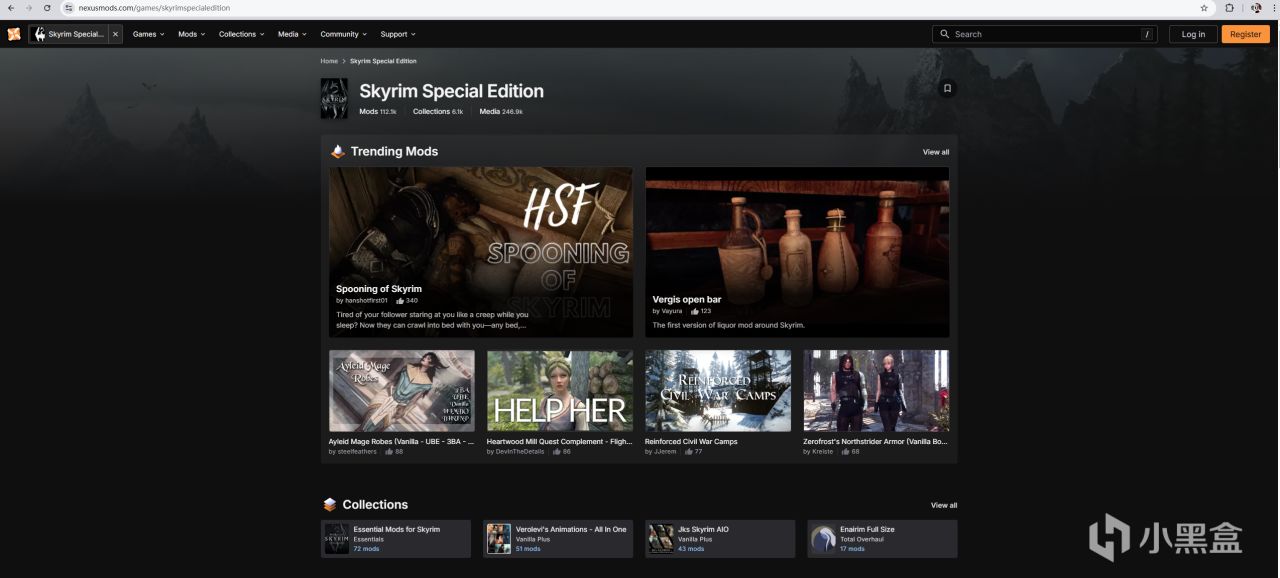The image size is (1280, 578).
Task: Expand the Games dropdown menu
Action: [x=149, y=34]
